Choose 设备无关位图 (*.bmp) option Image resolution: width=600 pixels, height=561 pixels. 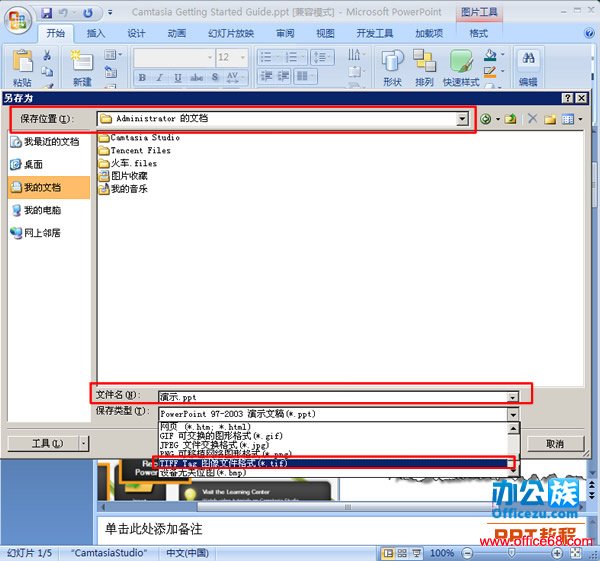point(333,473)
